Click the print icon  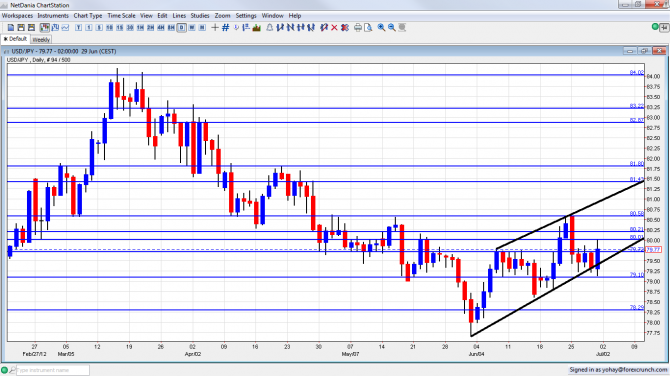358,27
